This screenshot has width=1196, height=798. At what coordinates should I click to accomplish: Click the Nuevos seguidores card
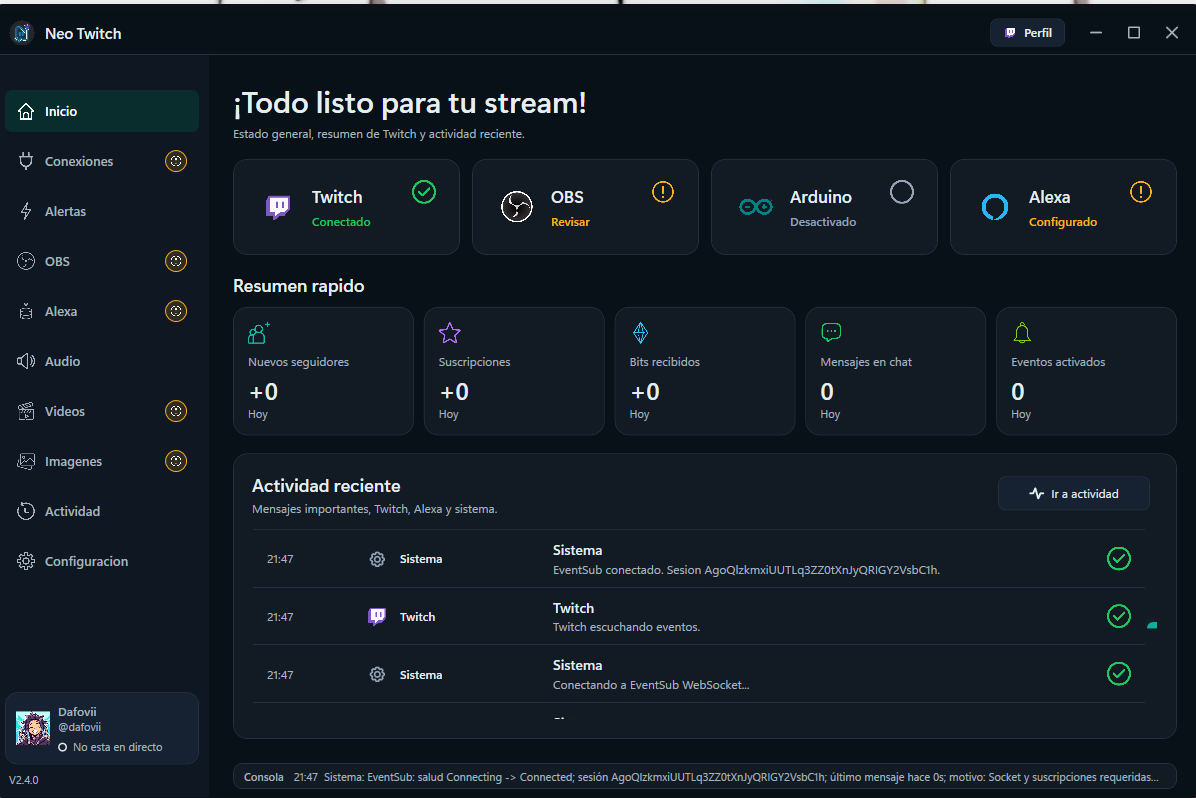tap(323, 372)
